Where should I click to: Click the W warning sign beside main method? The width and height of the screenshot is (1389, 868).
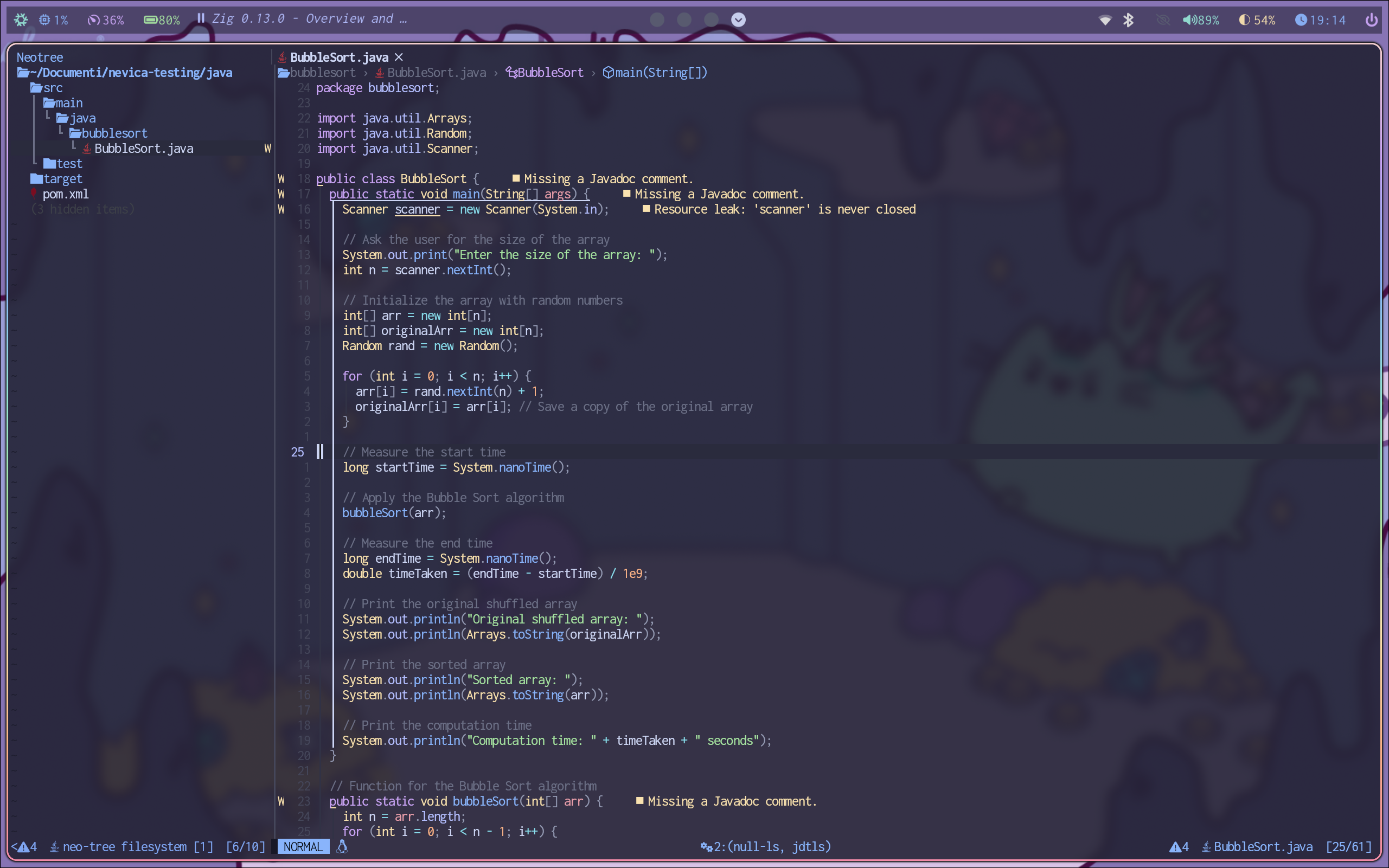click(281, 194)
